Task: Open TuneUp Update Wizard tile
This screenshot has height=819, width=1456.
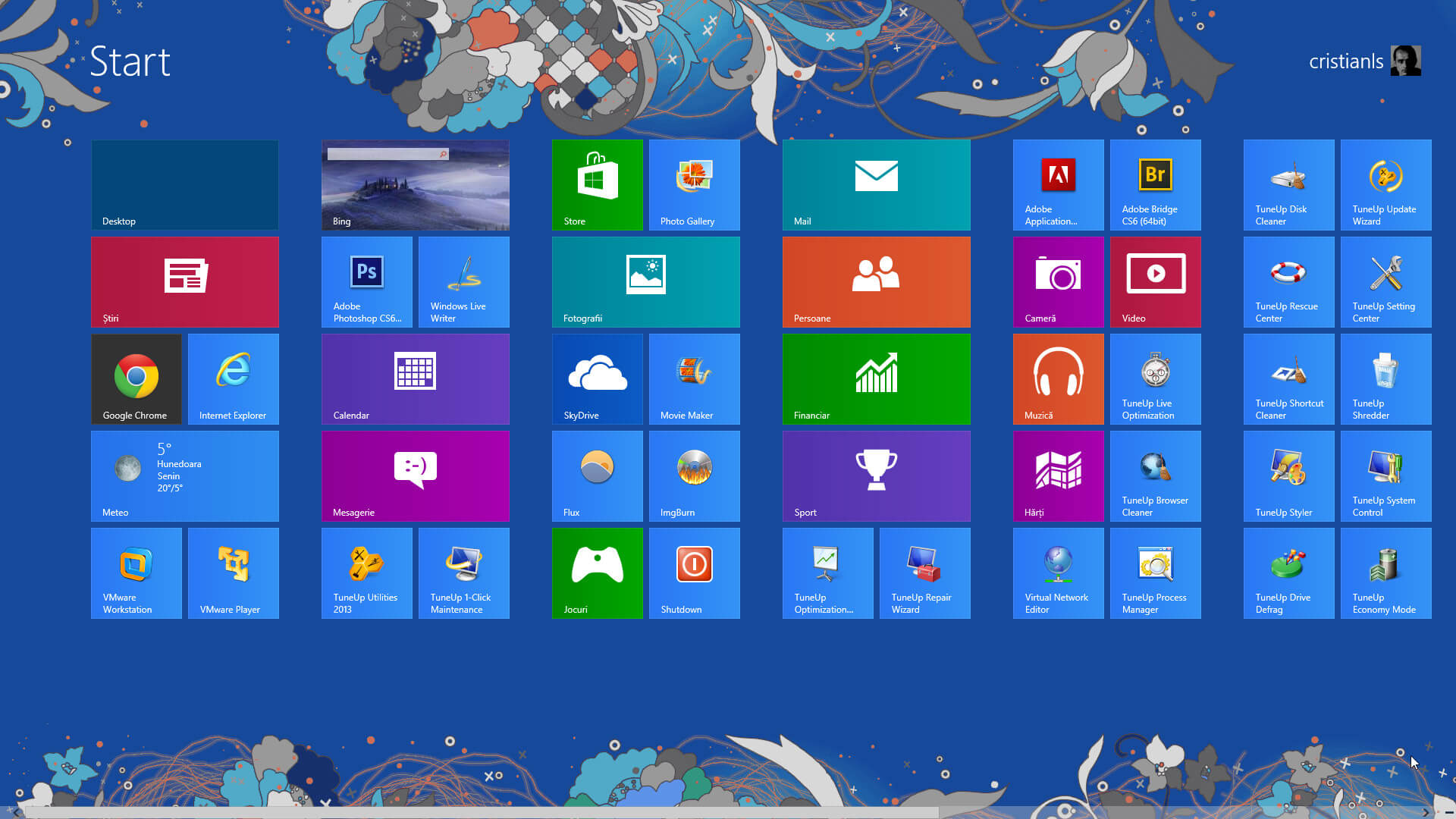Action: 1385,184
